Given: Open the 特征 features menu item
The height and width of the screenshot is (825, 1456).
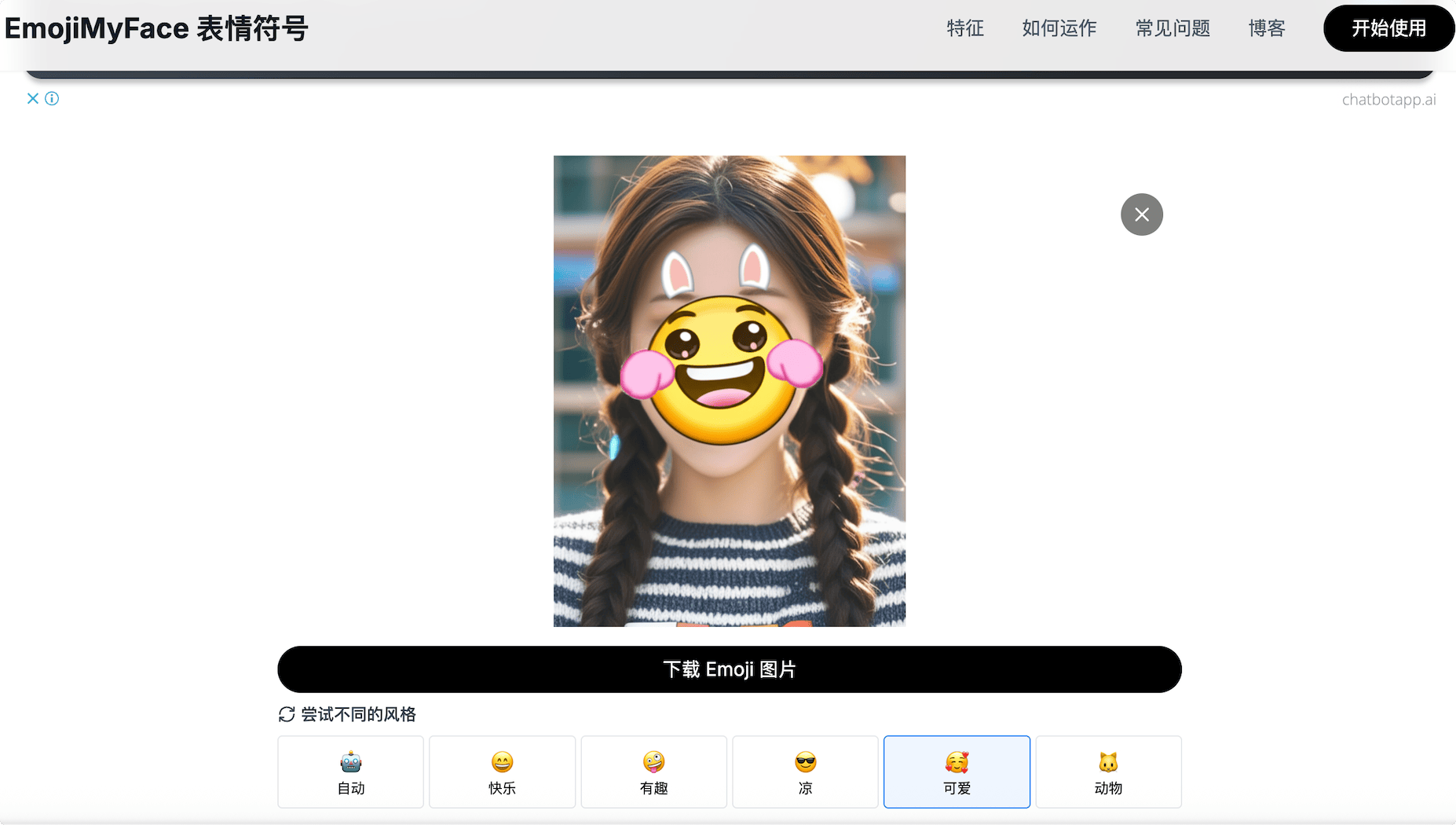Looking at the screenshot, I should (x=965, y=28).
